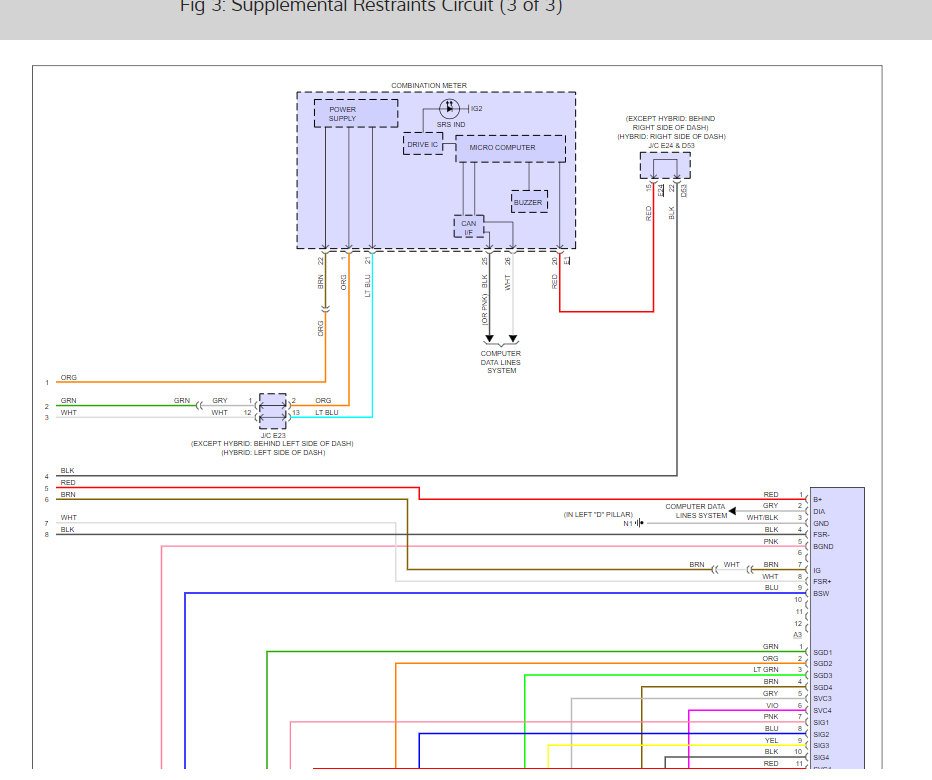Screen dimensions: 932x780
Task: Click the POWER SUPPLY box
Action: click(356, 114)
